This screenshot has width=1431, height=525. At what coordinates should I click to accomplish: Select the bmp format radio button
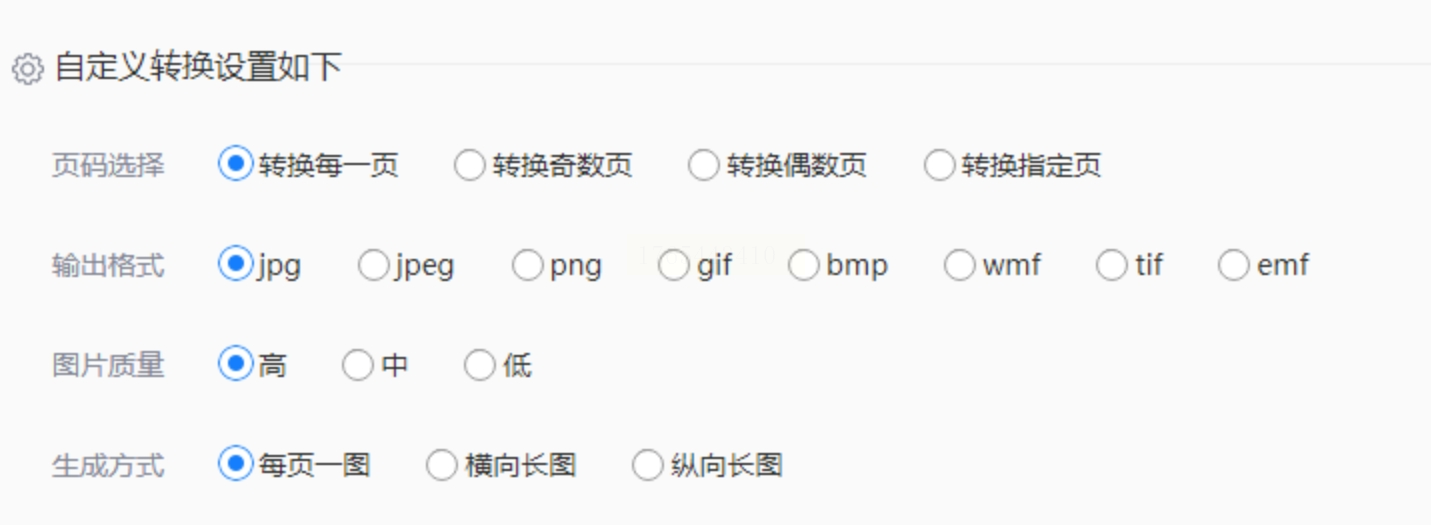804,265
